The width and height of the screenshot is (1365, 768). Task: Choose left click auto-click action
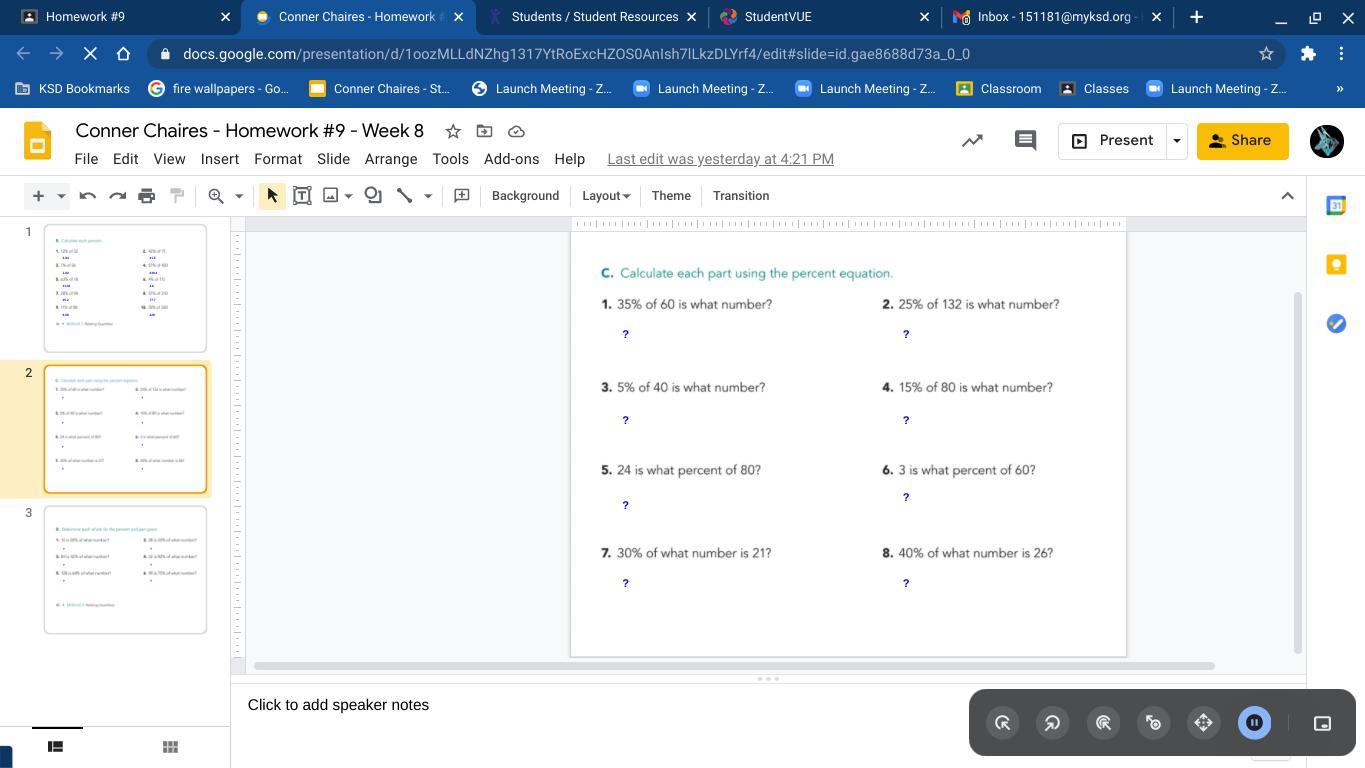point(1003,723)
